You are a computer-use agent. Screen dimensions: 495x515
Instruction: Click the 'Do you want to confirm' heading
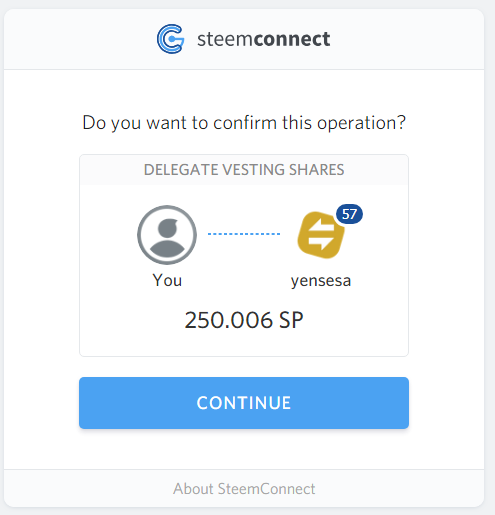[x=244, y=123]
